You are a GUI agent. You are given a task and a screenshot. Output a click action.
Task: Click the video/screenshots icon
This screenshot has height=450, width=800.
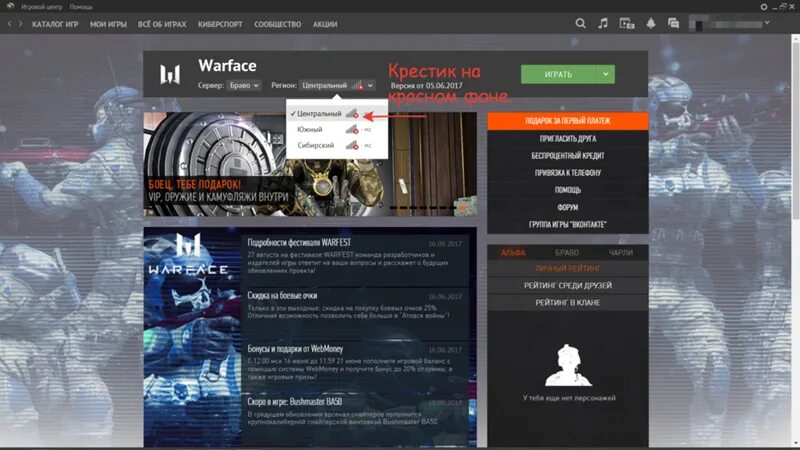tap(627, 23)
